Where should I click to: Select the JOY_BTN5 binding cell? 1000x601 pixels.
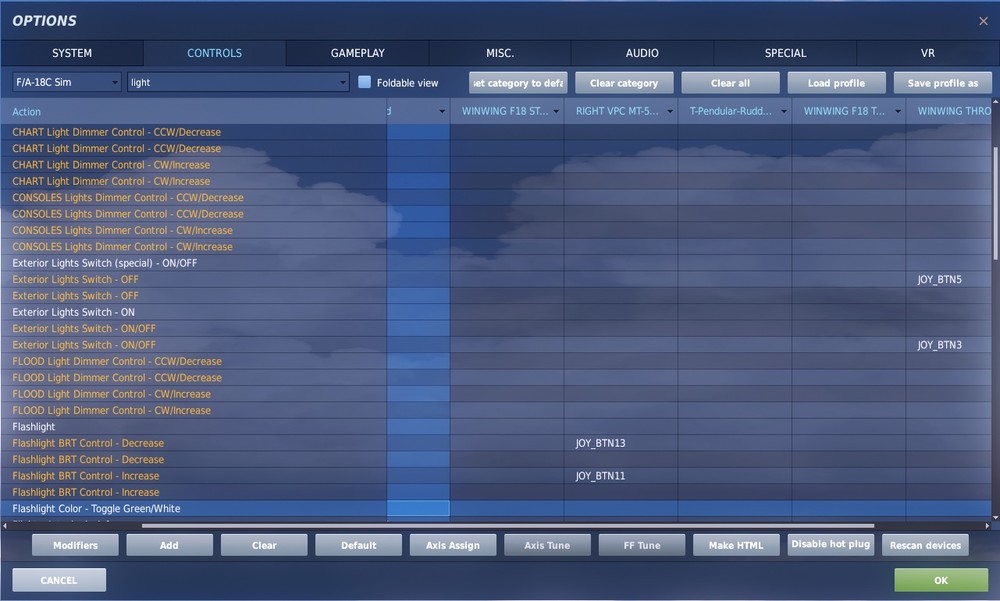click(x=949, y=279)
